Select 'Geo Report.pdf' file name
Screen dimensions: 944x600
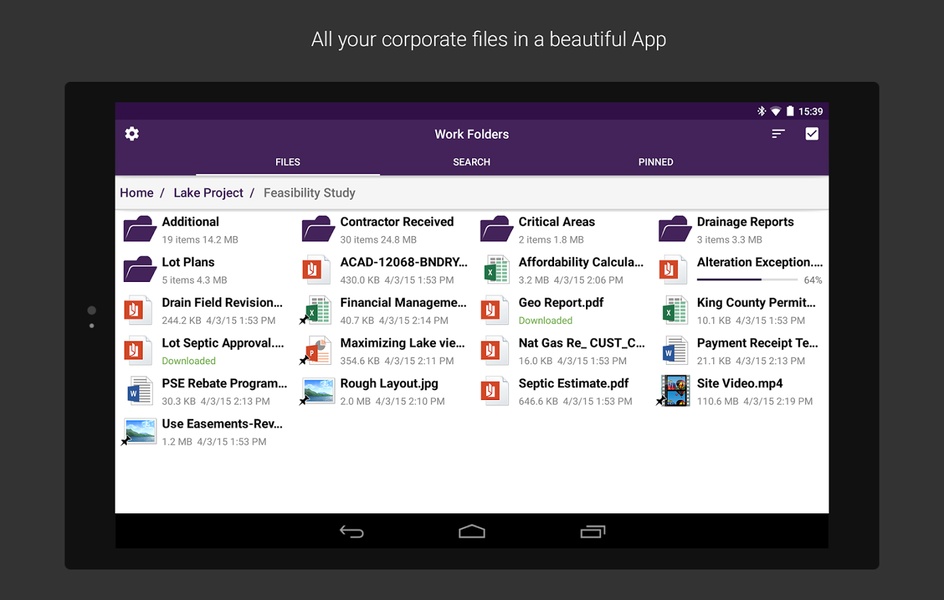coord(560,302)
